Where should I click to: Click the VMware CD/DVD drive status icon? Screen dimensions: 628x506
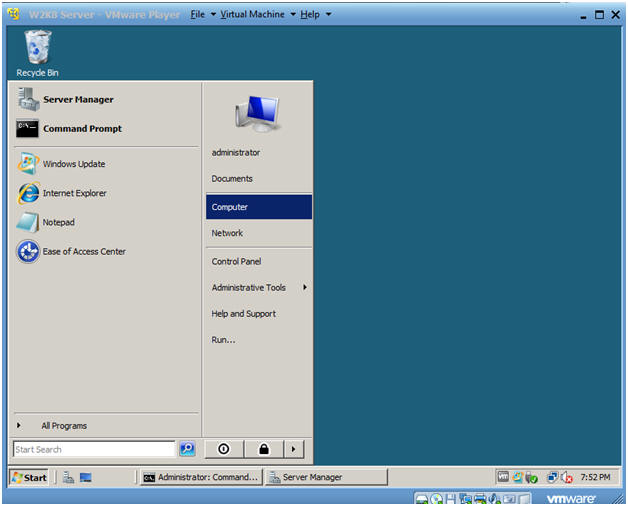point(437,499)
